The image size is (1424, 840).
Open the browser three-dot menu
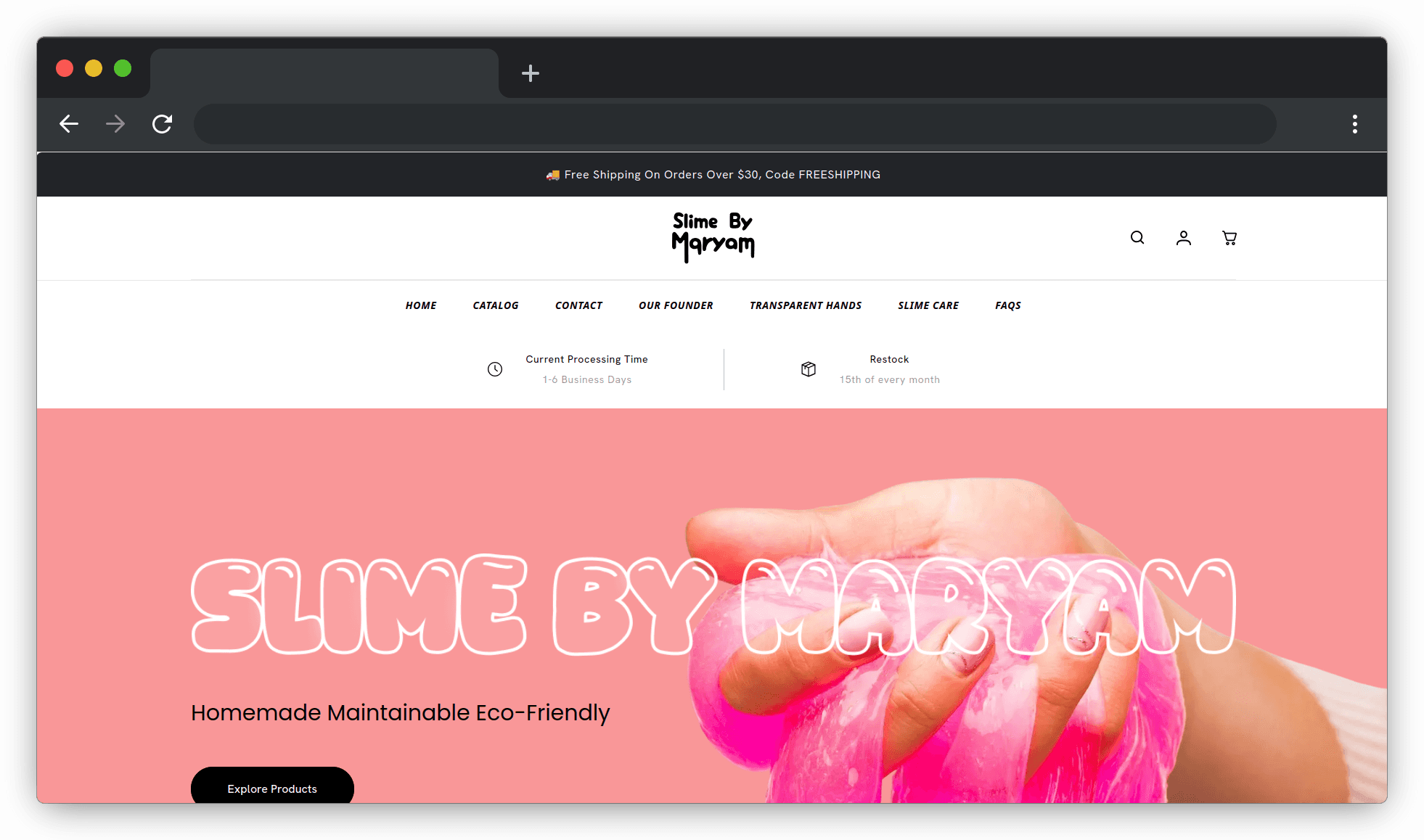[x=1354, y=124]
